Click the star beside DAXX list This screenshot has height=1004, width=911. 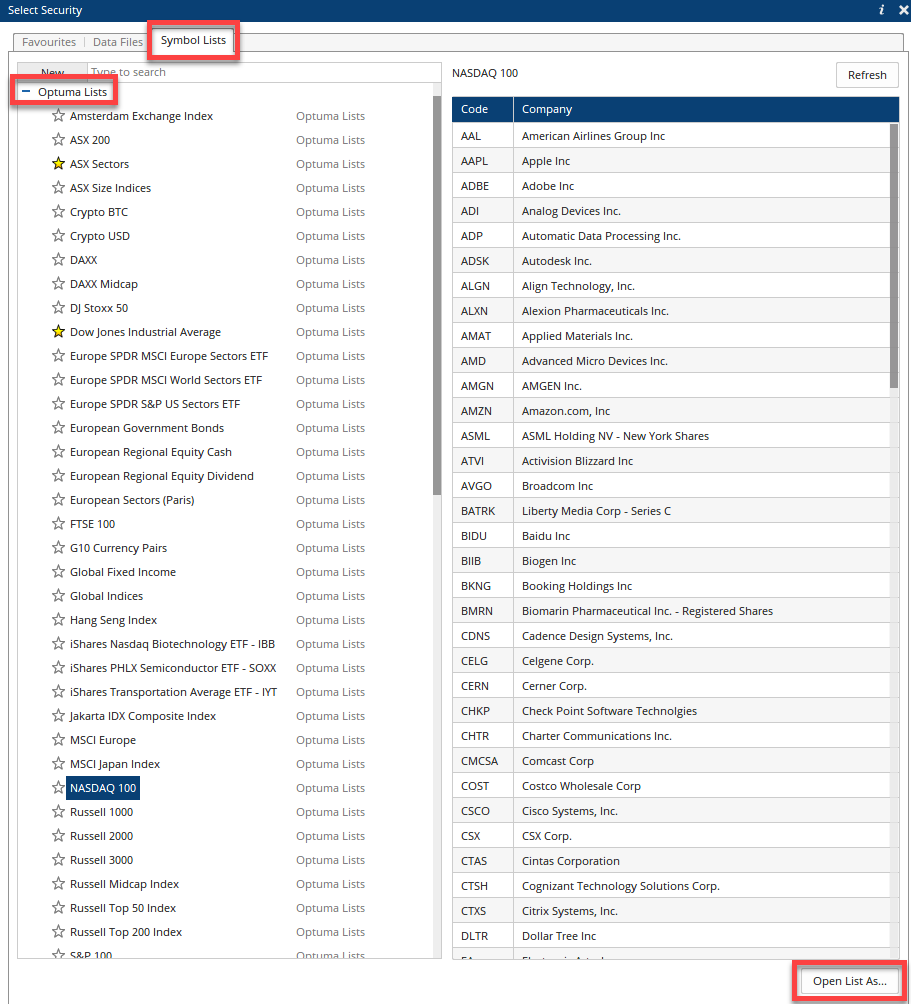[x=58, y=260]
